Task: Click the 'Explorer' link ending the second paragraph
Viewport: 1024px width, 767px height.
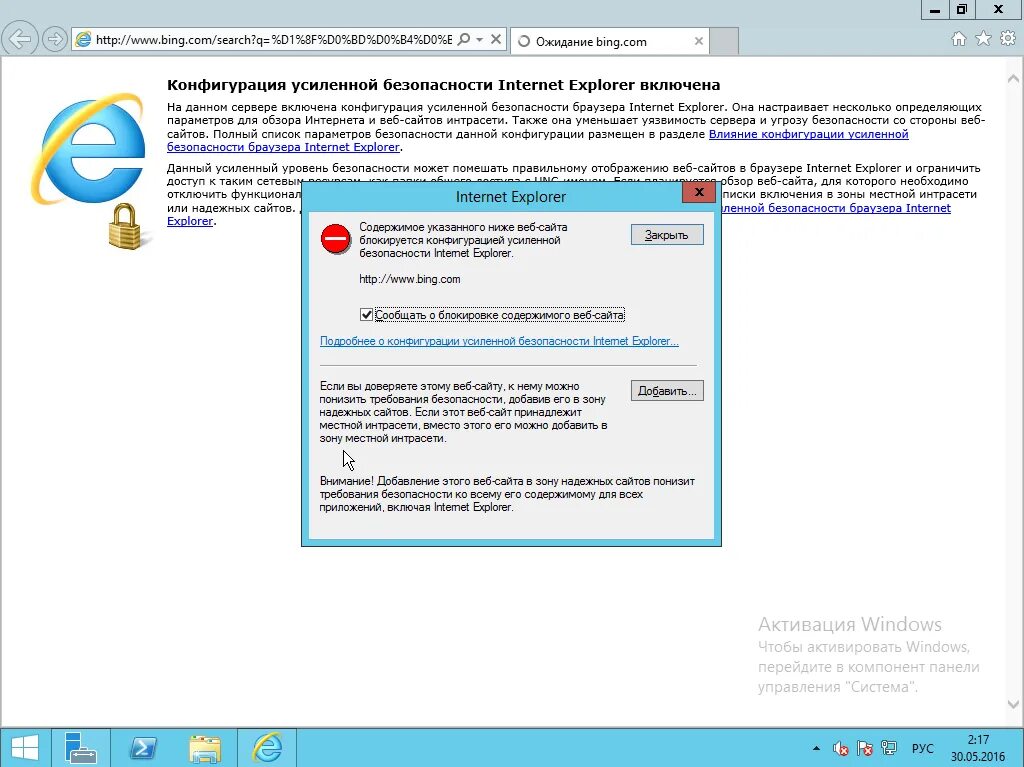Action: (190, 221)
